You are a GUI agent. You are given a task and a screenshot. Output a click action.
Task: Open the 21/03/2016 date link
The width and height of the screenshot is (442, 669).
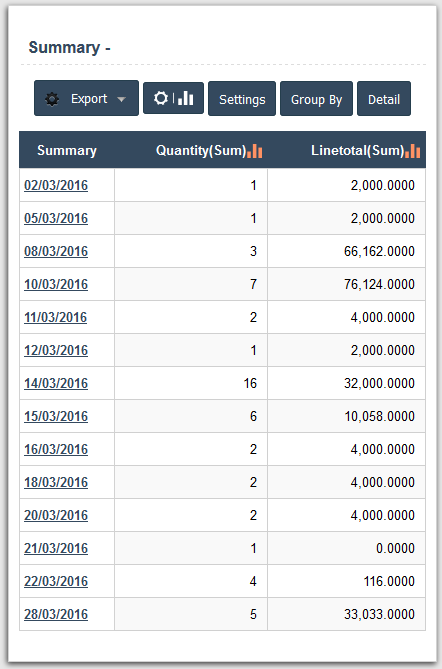56,548
